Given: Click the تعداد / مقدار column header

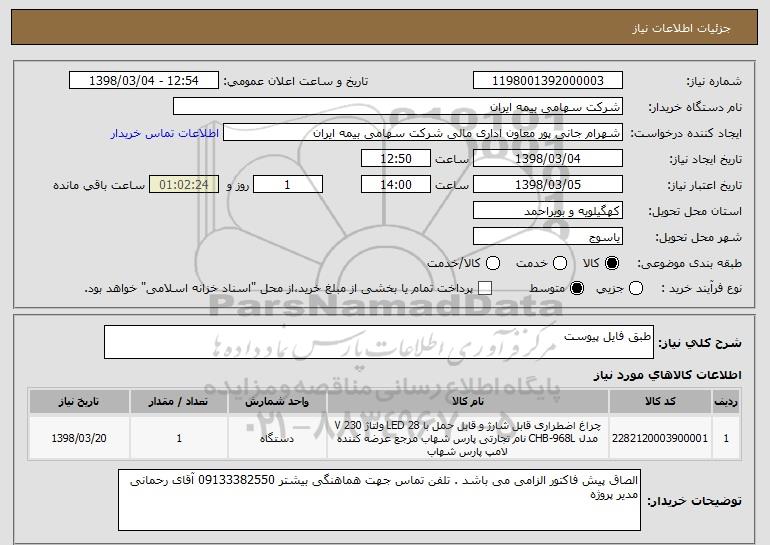Looking at the screenshot, I should coord(179,402).
